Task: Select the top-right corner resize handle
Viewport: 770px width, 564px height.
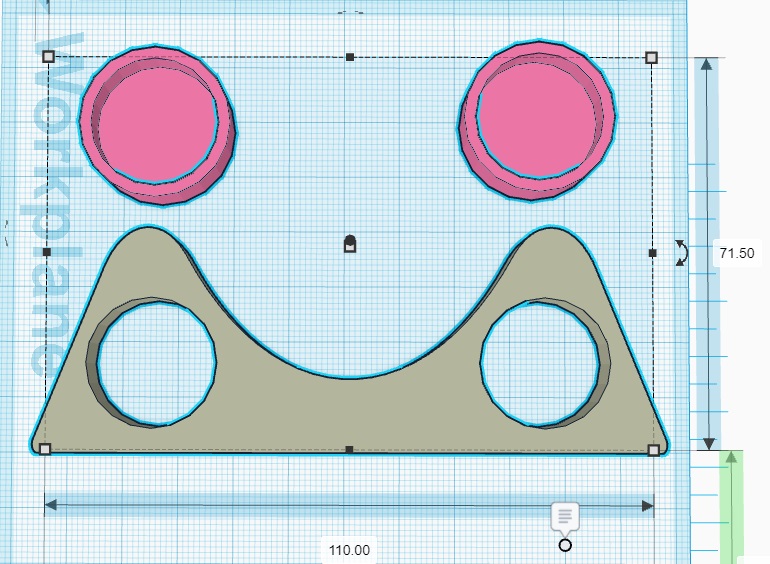Action: [652, 57]
